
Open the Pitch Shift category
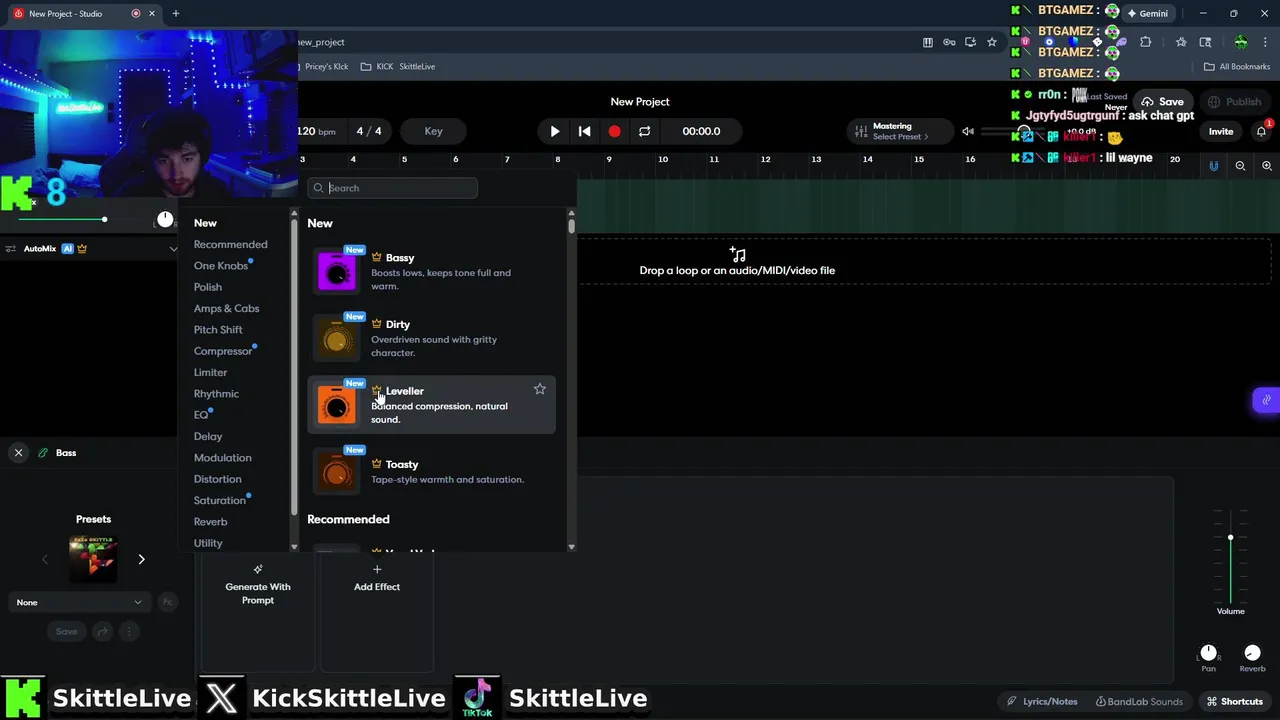point(218,330)
